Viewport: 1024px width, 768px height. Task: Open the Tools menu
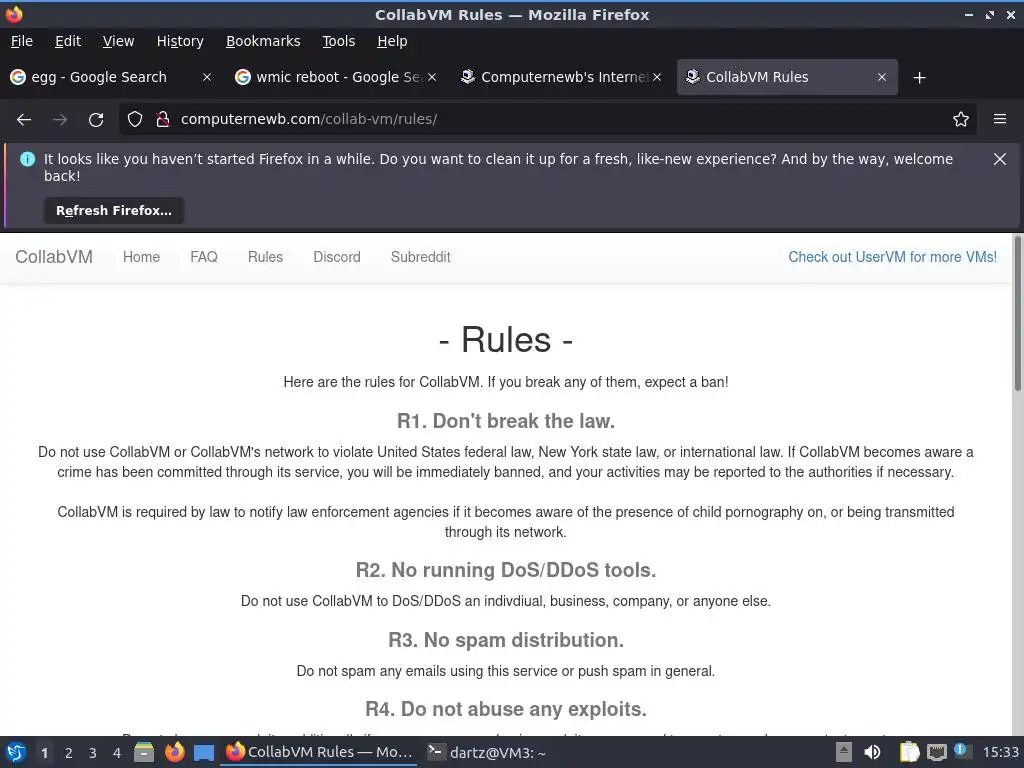(x=338, y=41)
